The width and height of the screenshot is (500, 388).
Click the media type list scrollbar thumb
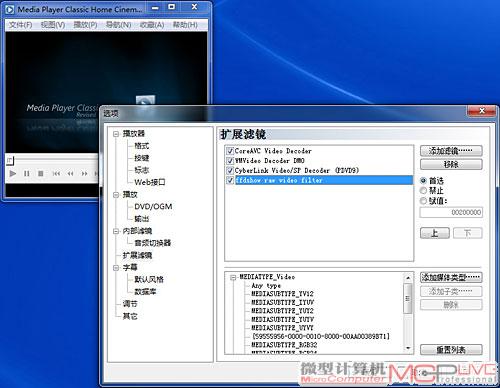(x=408, y=298)
